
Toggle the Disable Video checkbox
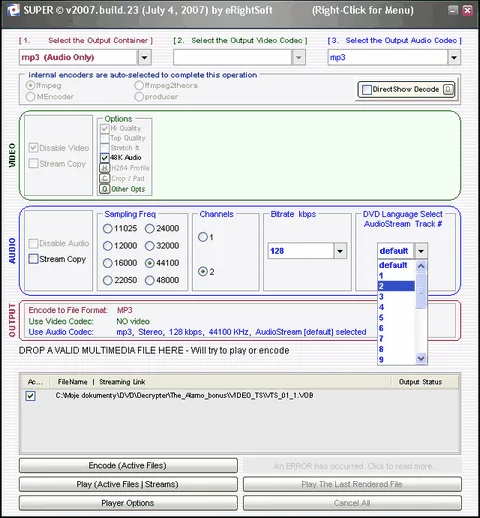[33, 148]
